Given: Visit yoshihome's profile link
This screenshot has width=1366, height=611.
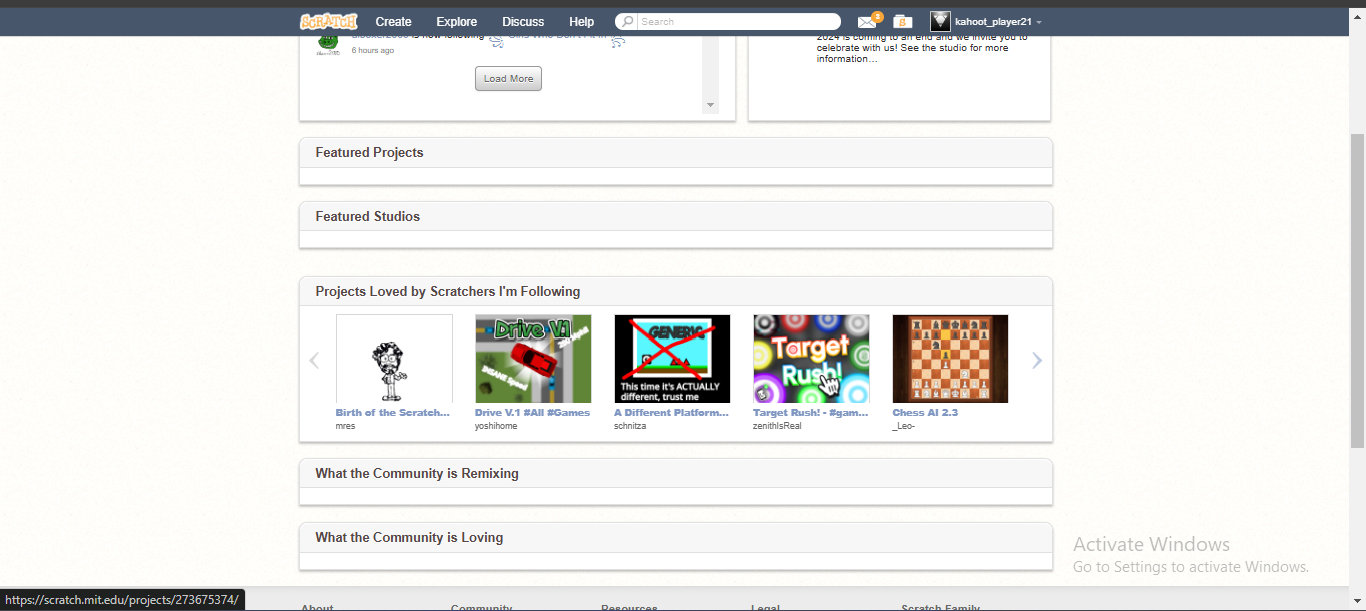Looking at the screenshot, I should [x=496, y=426].
